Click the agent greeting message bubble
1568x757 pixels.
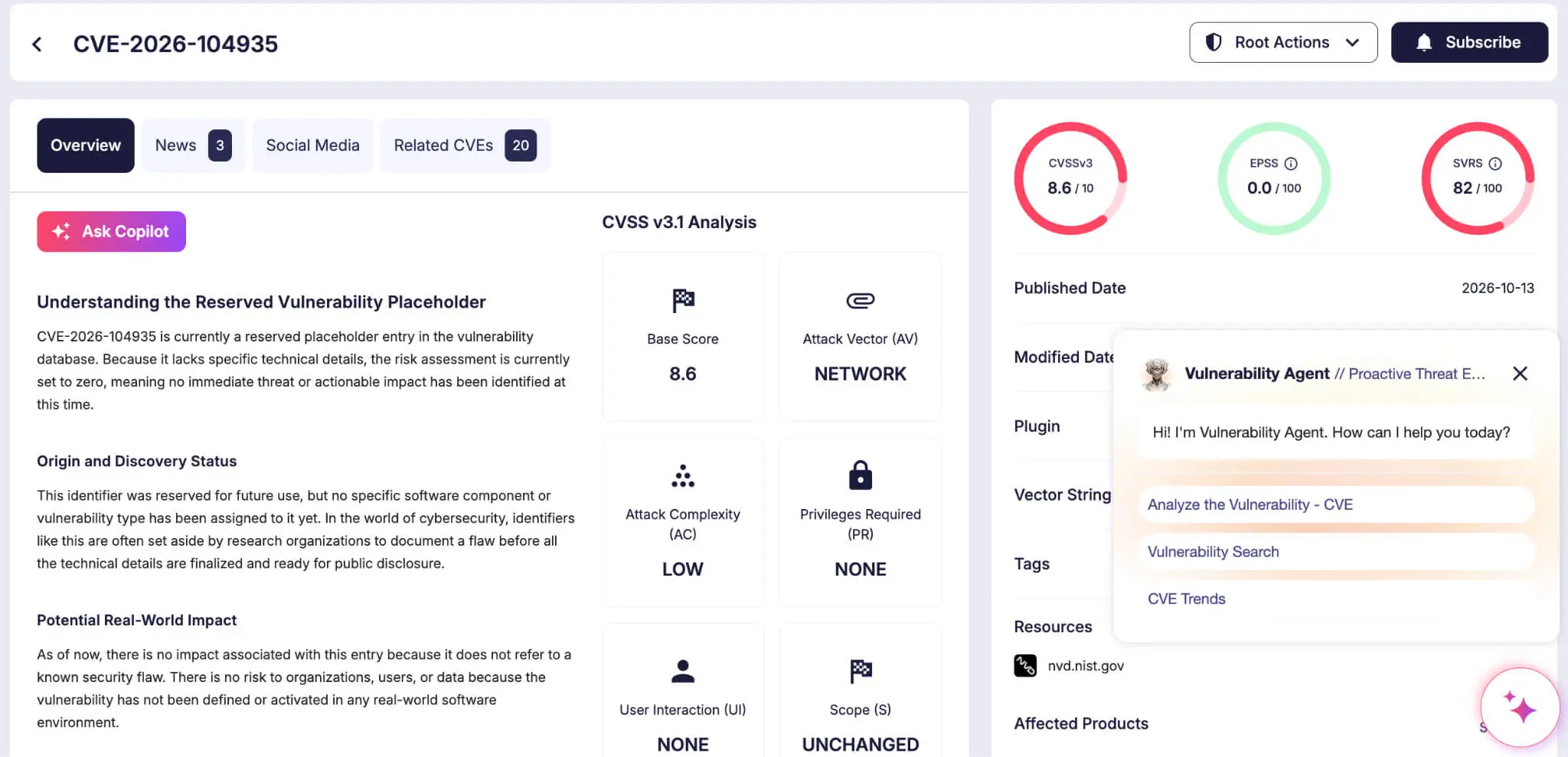1336,432
